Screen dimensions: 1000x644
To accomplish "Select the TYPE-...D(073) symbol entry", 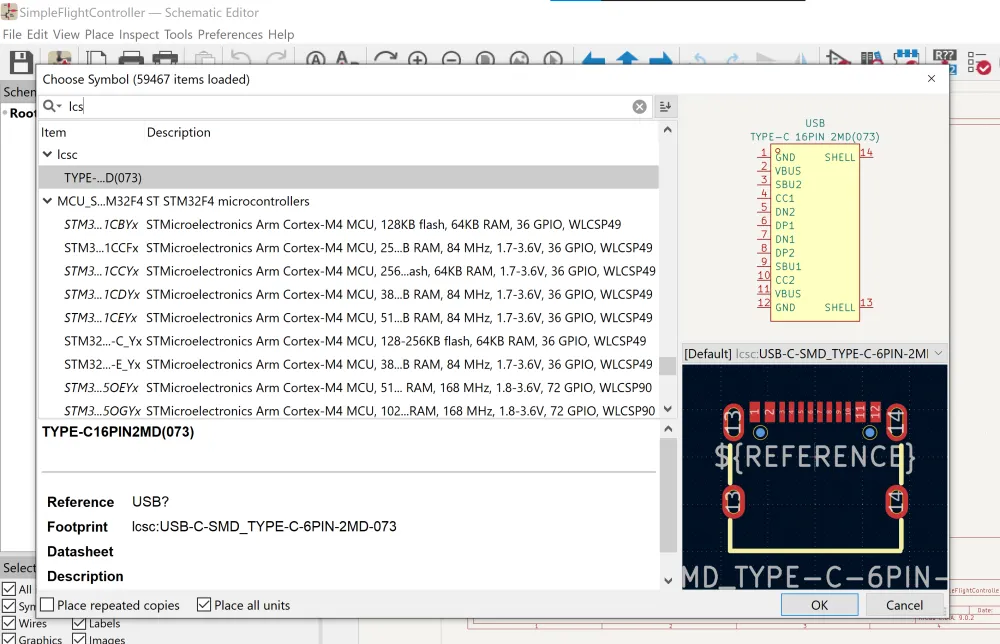I will click(x=103, y=178).
